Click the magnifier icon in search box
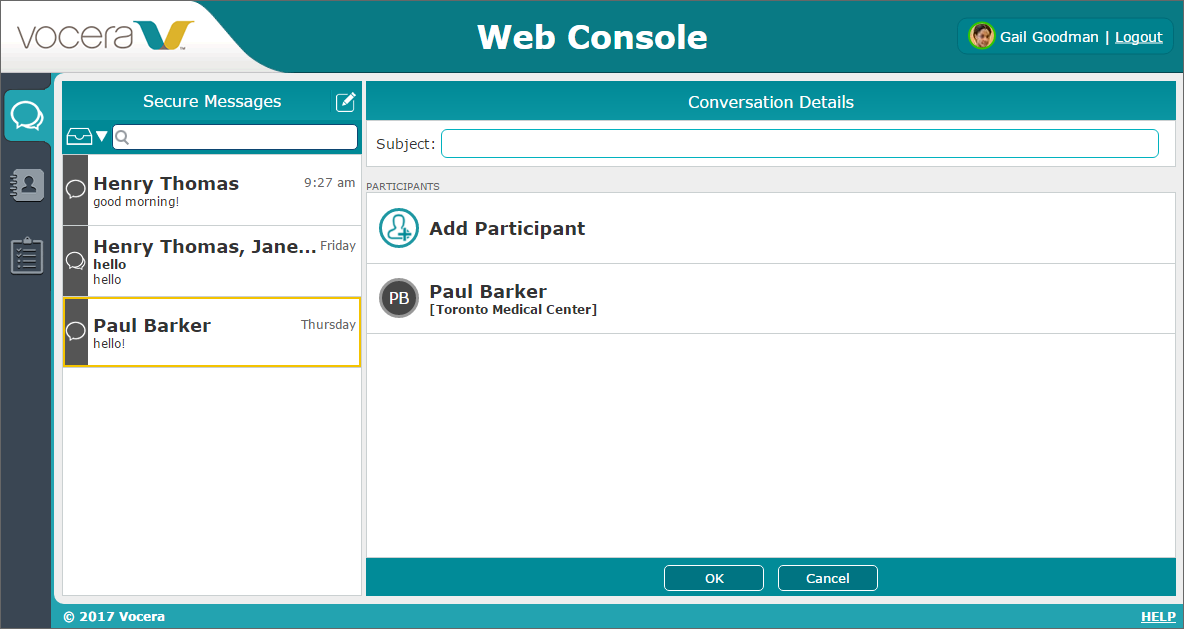The image size is (1184, 629). [122, 137]
